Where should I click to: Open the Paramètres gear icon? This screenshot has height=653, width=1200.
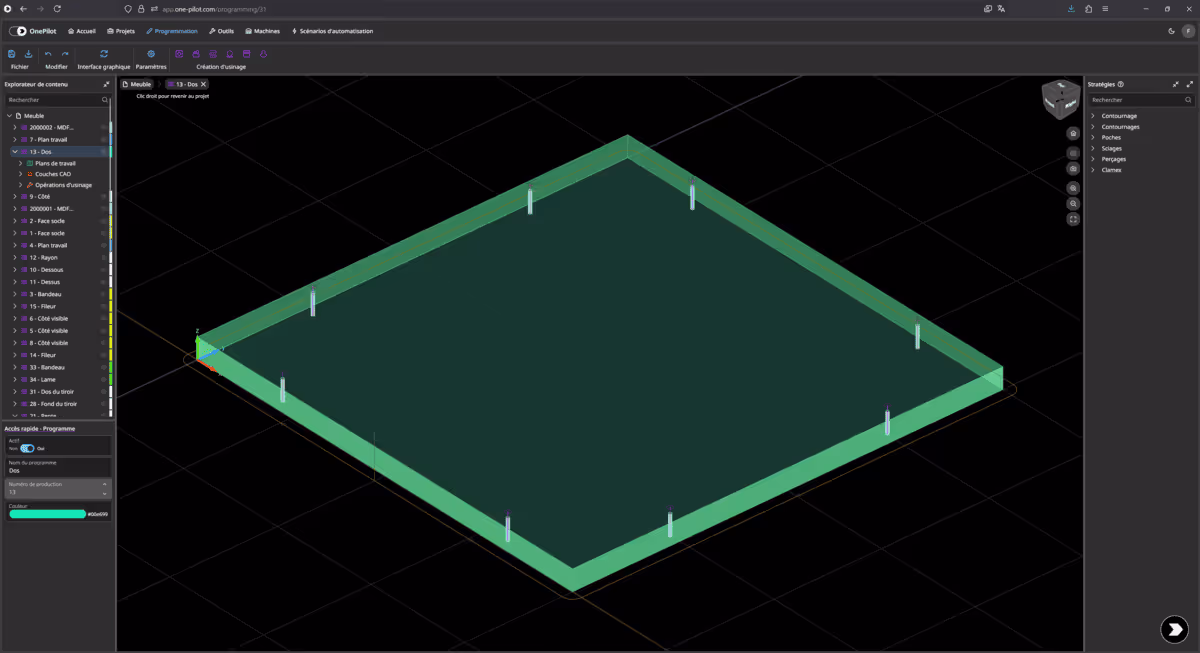(x=151, y=54)
